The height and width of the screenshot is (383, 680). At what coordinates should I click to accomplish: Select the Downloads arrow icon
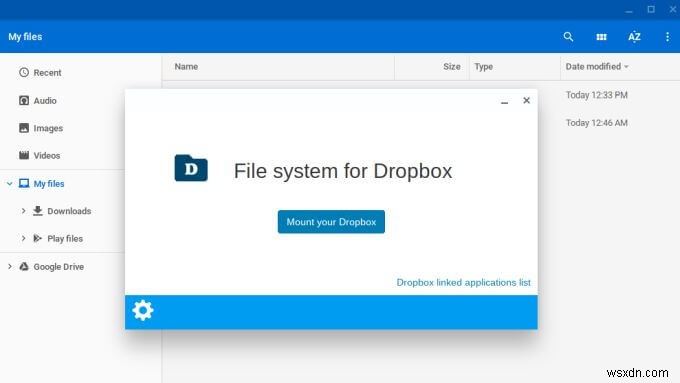click(38, 211)
